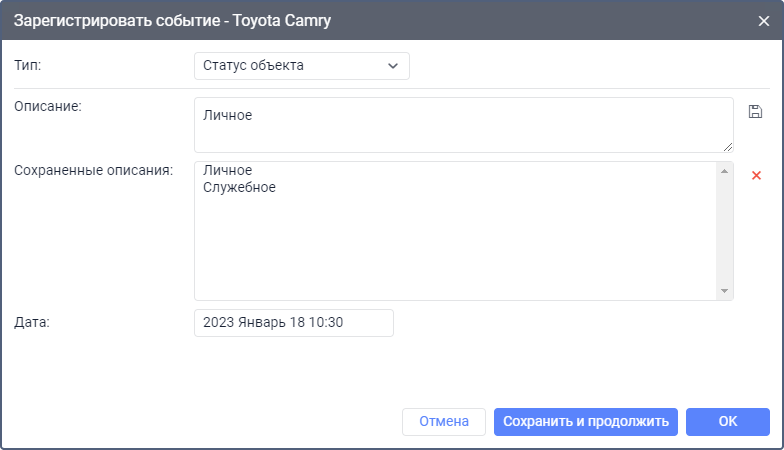The image size is (784, 450).
Task: Click the red X delete saved description icon
Action: [x=756, y=175]
